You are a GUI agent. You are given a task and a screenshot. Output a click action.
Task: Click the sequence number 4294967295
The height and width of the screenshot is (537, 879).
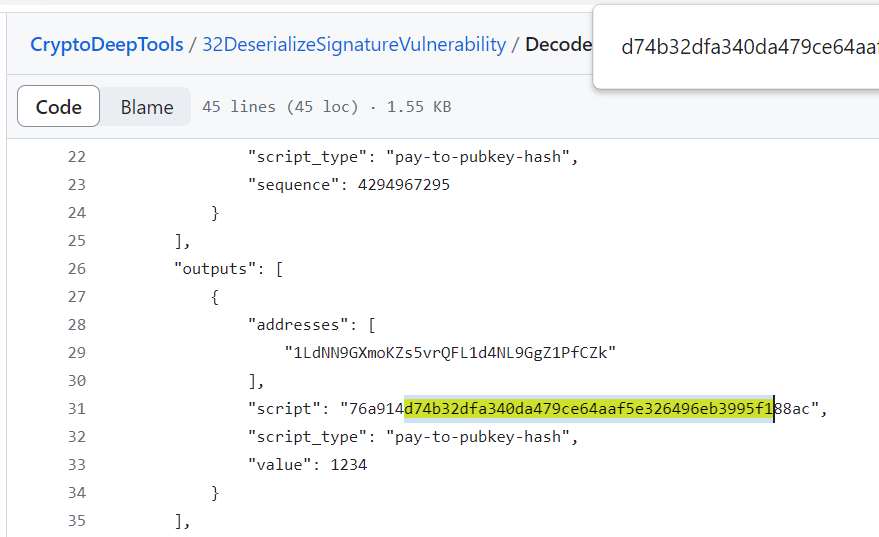coord(404,185)
